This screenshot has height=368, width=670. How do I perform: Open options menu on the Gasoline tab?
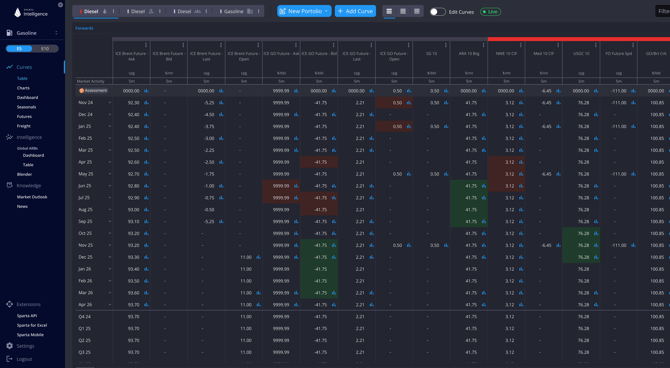259,12
